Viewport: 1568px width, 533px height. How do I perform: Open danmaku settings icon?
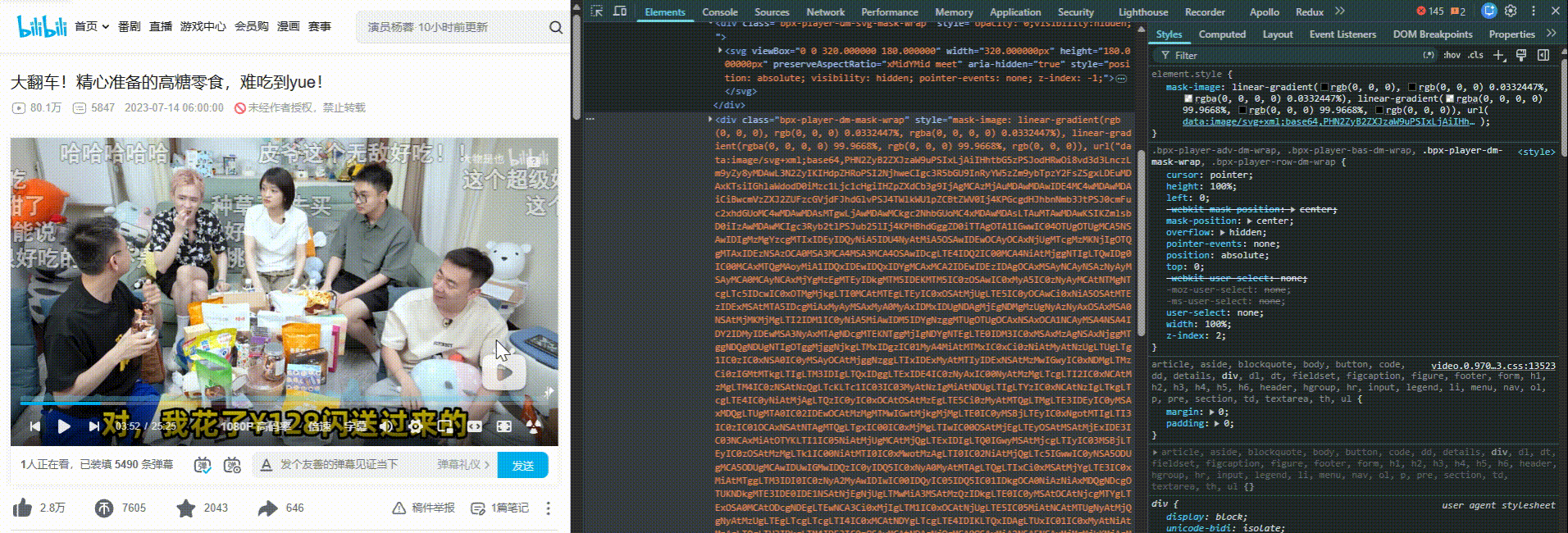coord(232,465)
